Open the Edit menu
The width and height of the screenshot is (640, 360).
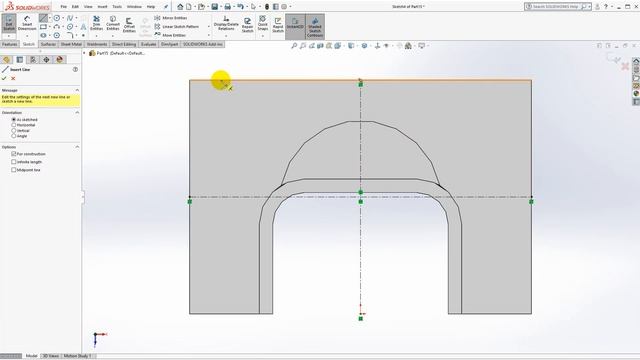coord(75,7)
